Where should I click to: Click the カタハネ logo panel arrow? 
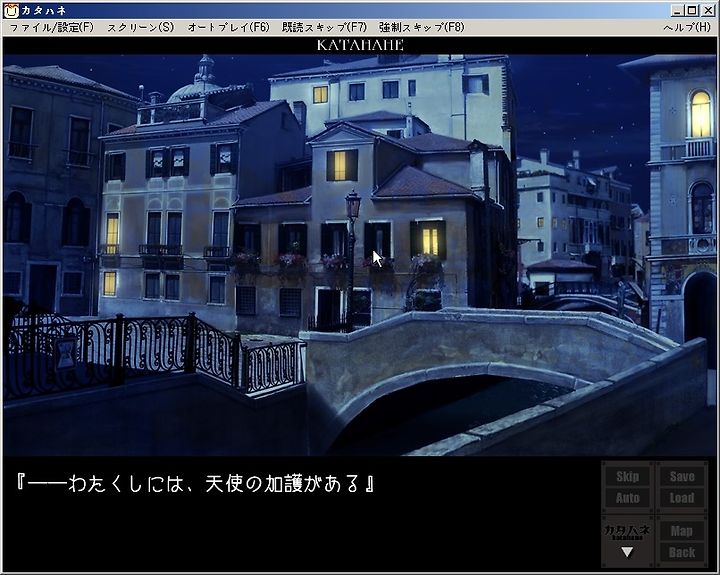(627, 552)
